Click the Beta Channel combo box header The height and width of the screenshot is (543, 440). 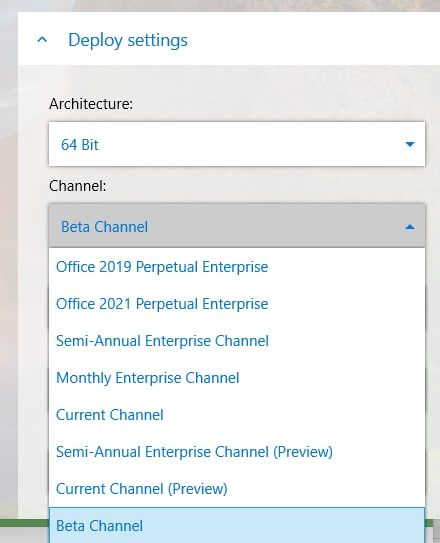pos(237,226)
